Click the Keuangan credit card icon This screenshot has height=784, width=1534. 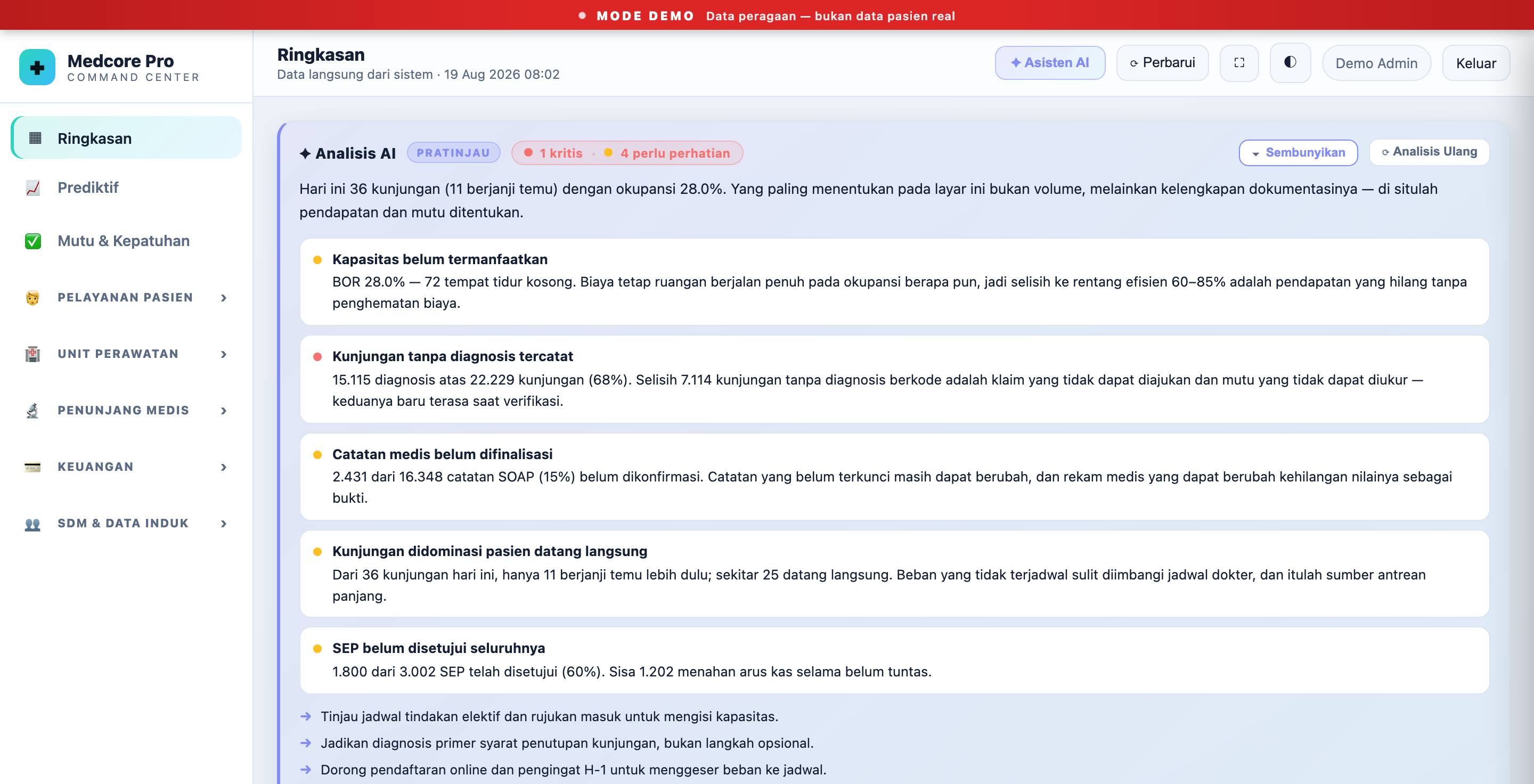click(32, 467)
